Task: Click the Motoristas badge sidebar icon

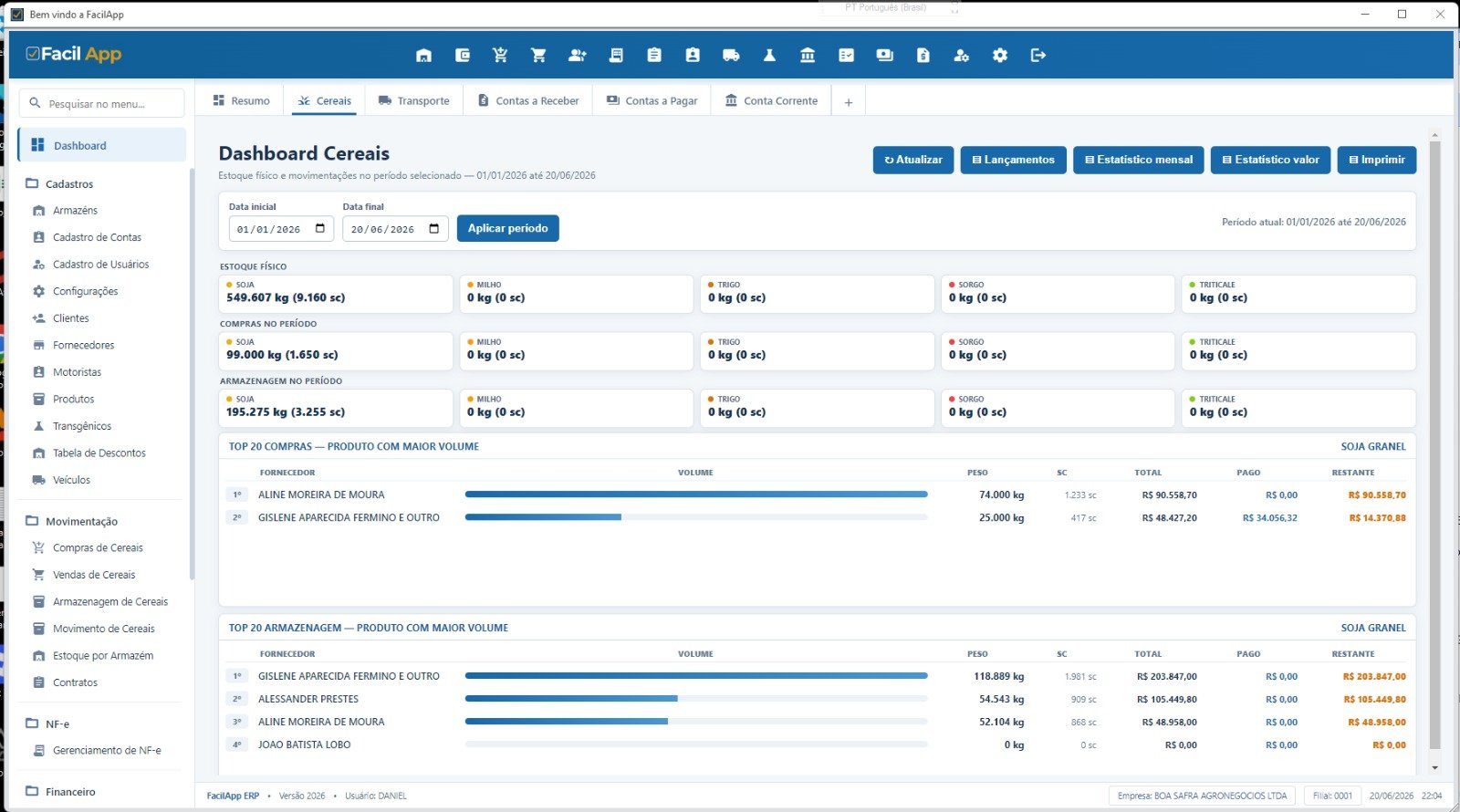Action: (x=38, y=372)
